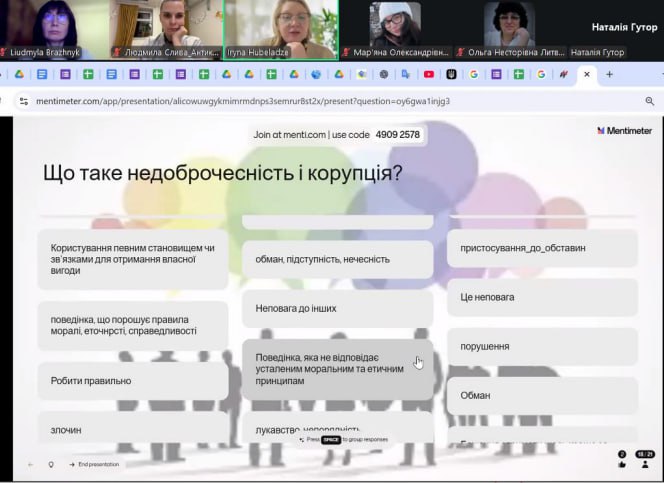Select the 'Робити правильно' response card

(x=133, y=381)
